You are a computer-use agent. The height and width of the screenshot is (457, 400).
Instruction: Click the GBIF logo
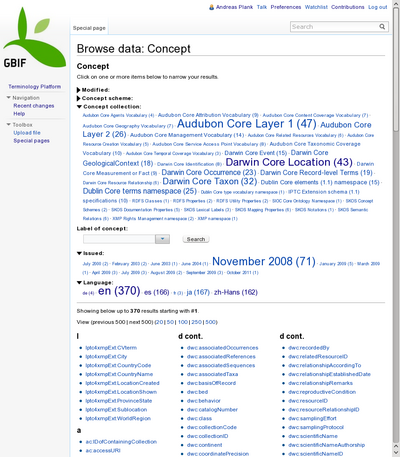(34, 38)
